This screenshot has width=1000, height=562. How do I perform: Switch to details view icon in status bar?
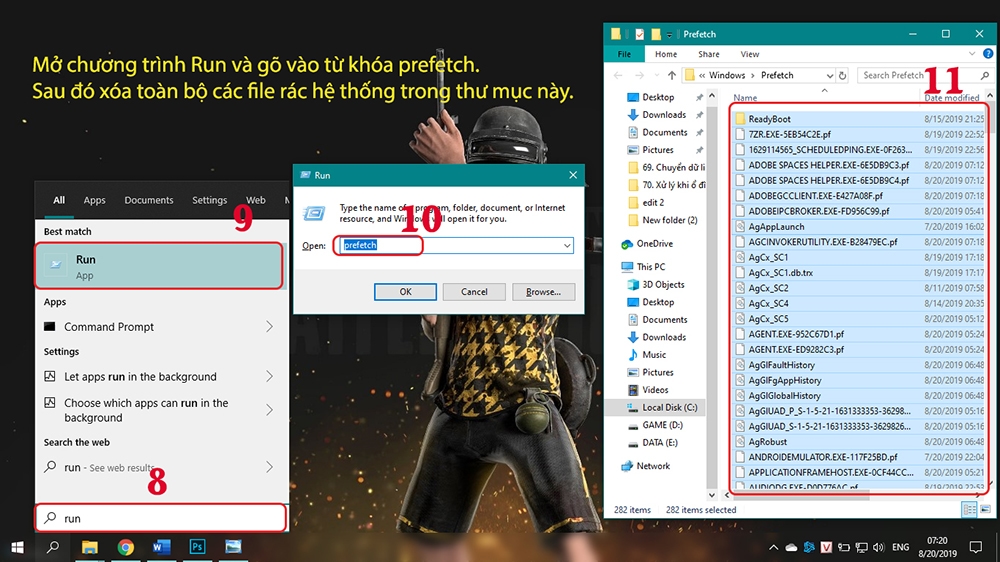pyautogui.click(x=969, y=509)
